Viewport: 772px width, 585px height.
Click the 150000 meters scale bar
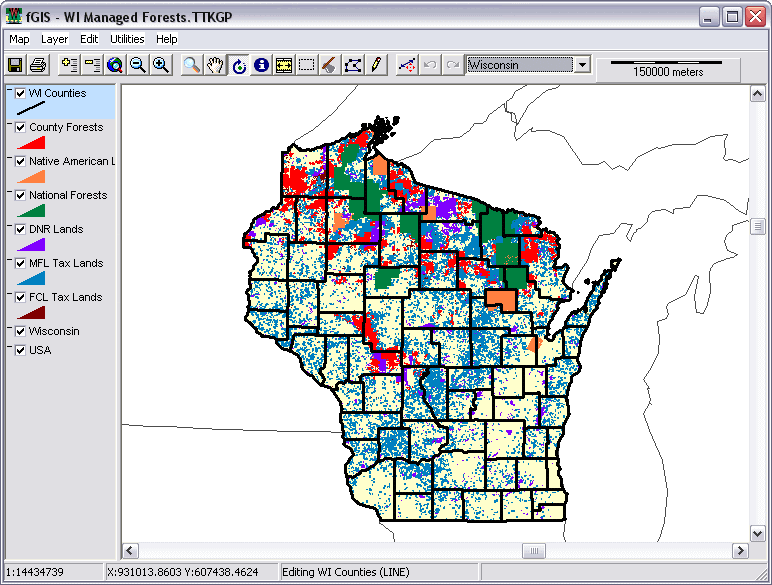(x=667, y=69)
